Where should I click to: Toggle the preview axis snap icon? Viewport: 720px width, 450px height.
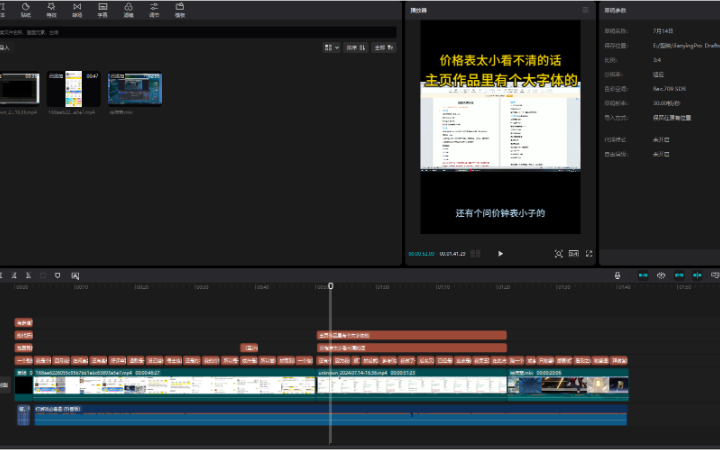(x=697, y=275)
